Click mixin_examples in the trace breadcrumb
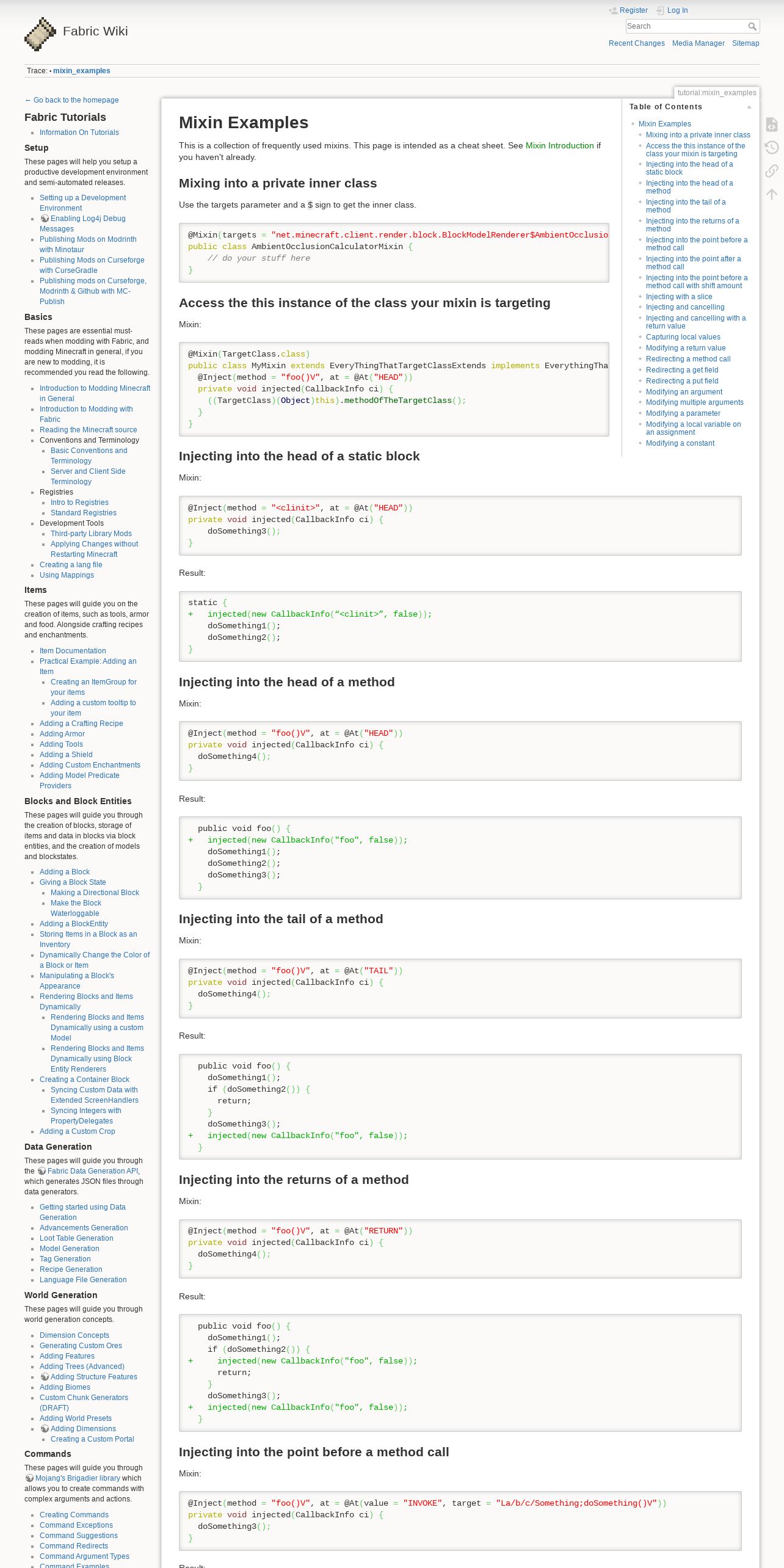The height and width of the screenshot is (1568, 784). pos(82,71)
